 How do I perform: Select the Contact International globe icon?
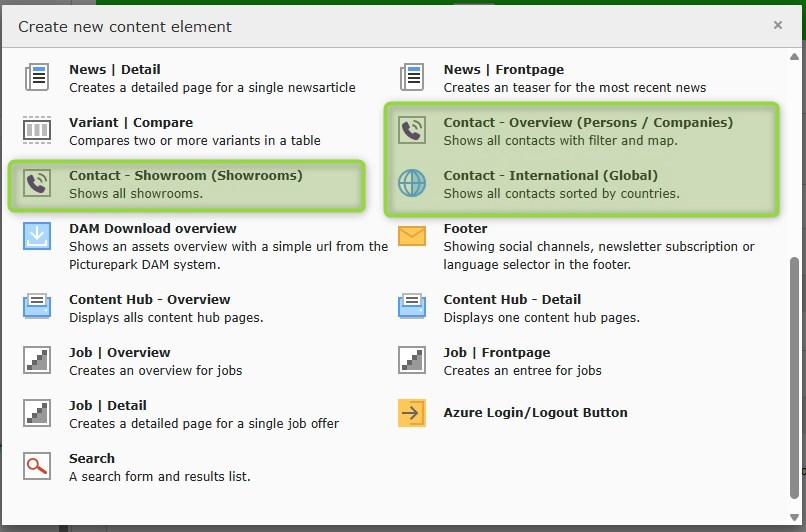tap(412, 183)
